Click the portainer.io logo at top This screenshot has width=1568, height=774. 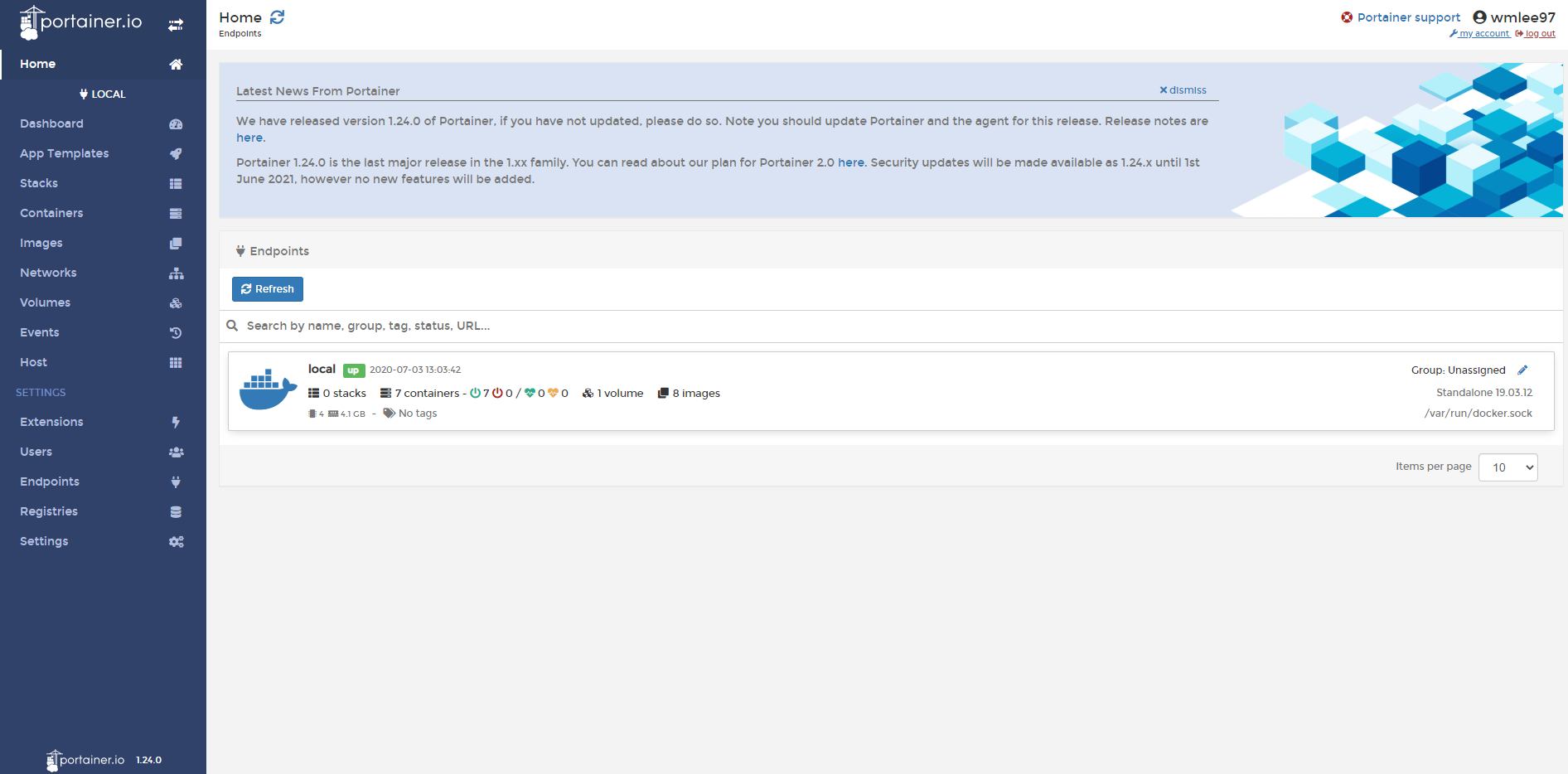(80, 22)
